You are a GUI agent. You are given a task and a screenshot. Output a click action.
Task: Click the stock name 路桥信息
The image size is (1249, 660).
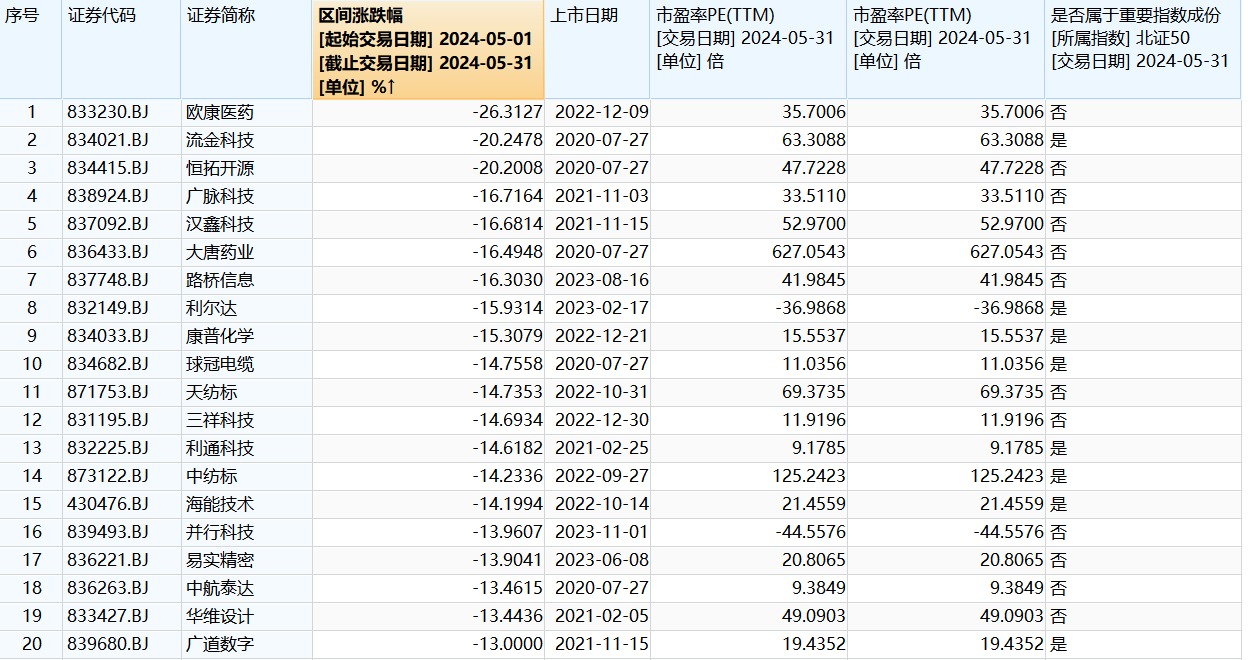[x=220, y=280]
